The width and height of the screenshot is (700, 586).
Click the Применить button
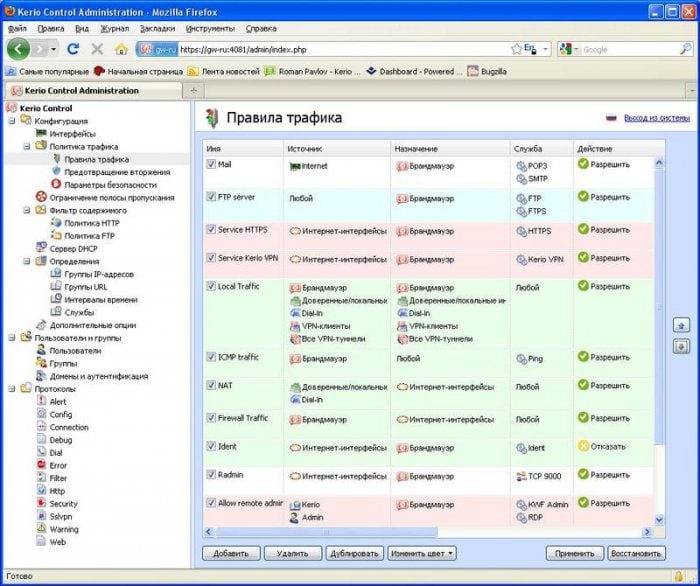(575, 553)
